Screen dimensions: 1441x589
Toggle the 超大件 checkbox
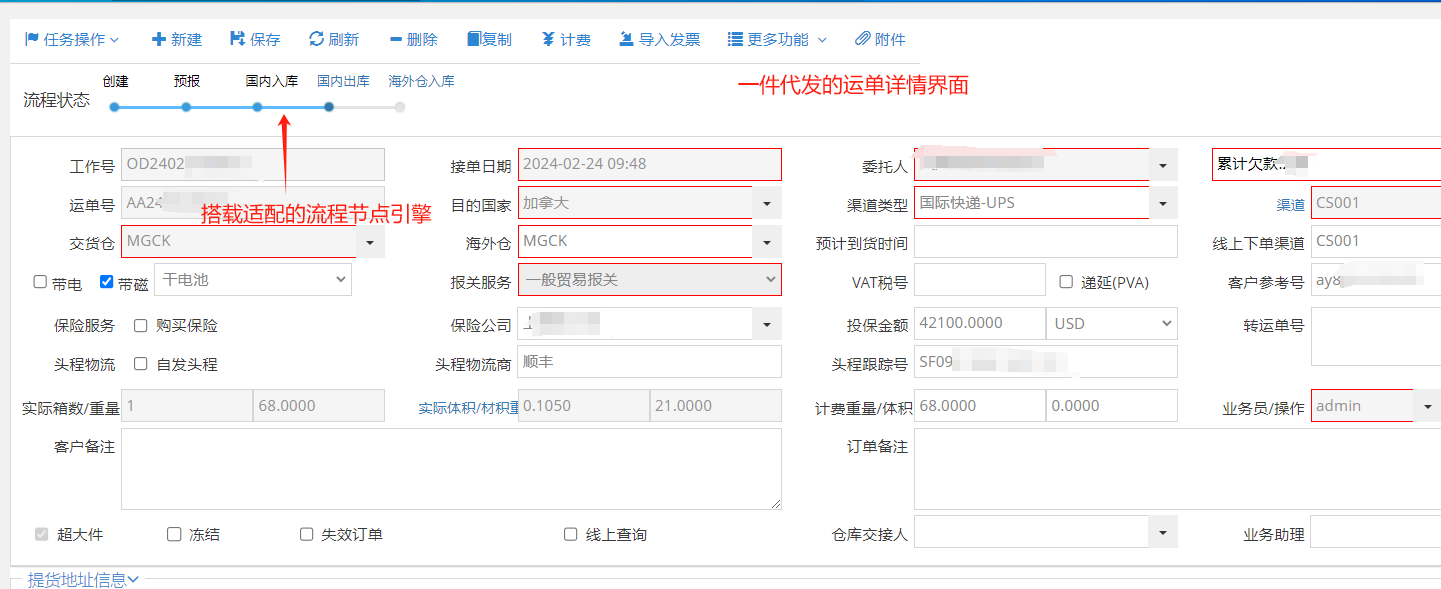[x=41, y=534]
